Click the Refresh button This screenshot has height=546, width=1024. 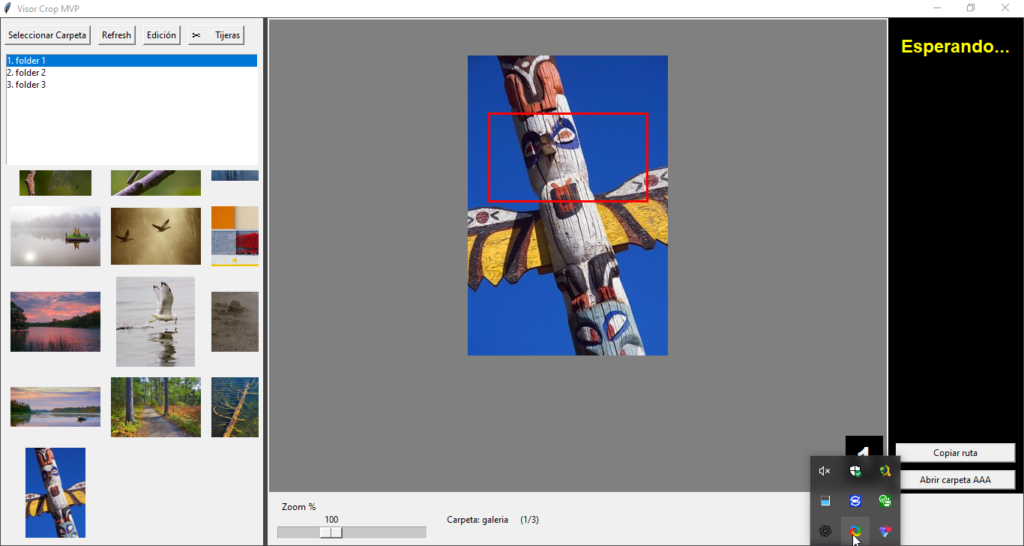click(116, 35)
